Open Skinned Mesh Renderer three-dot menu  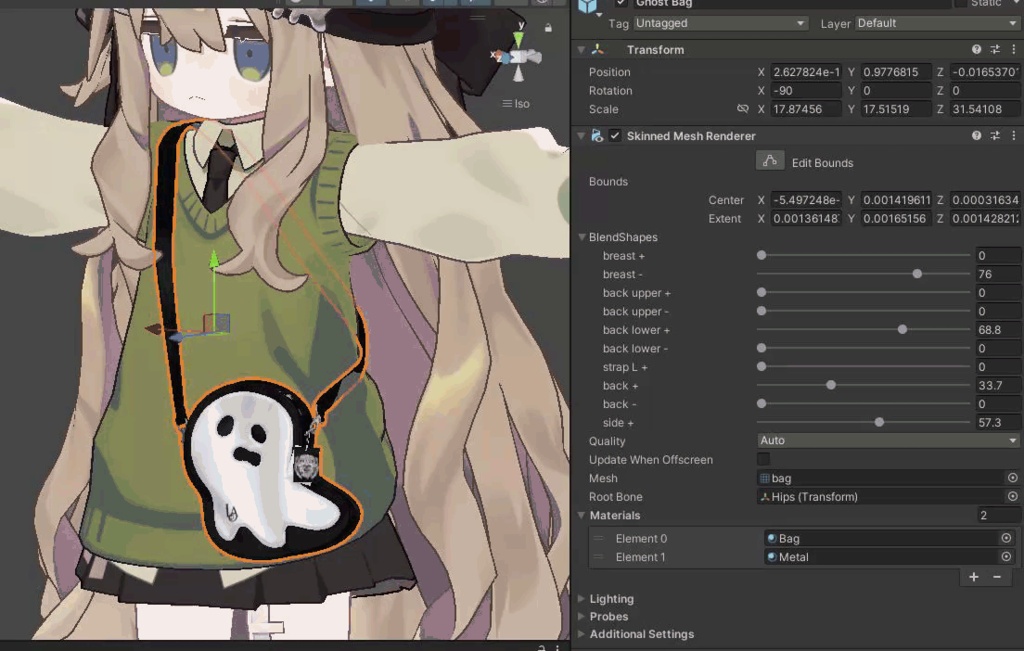click(1014, 136)
